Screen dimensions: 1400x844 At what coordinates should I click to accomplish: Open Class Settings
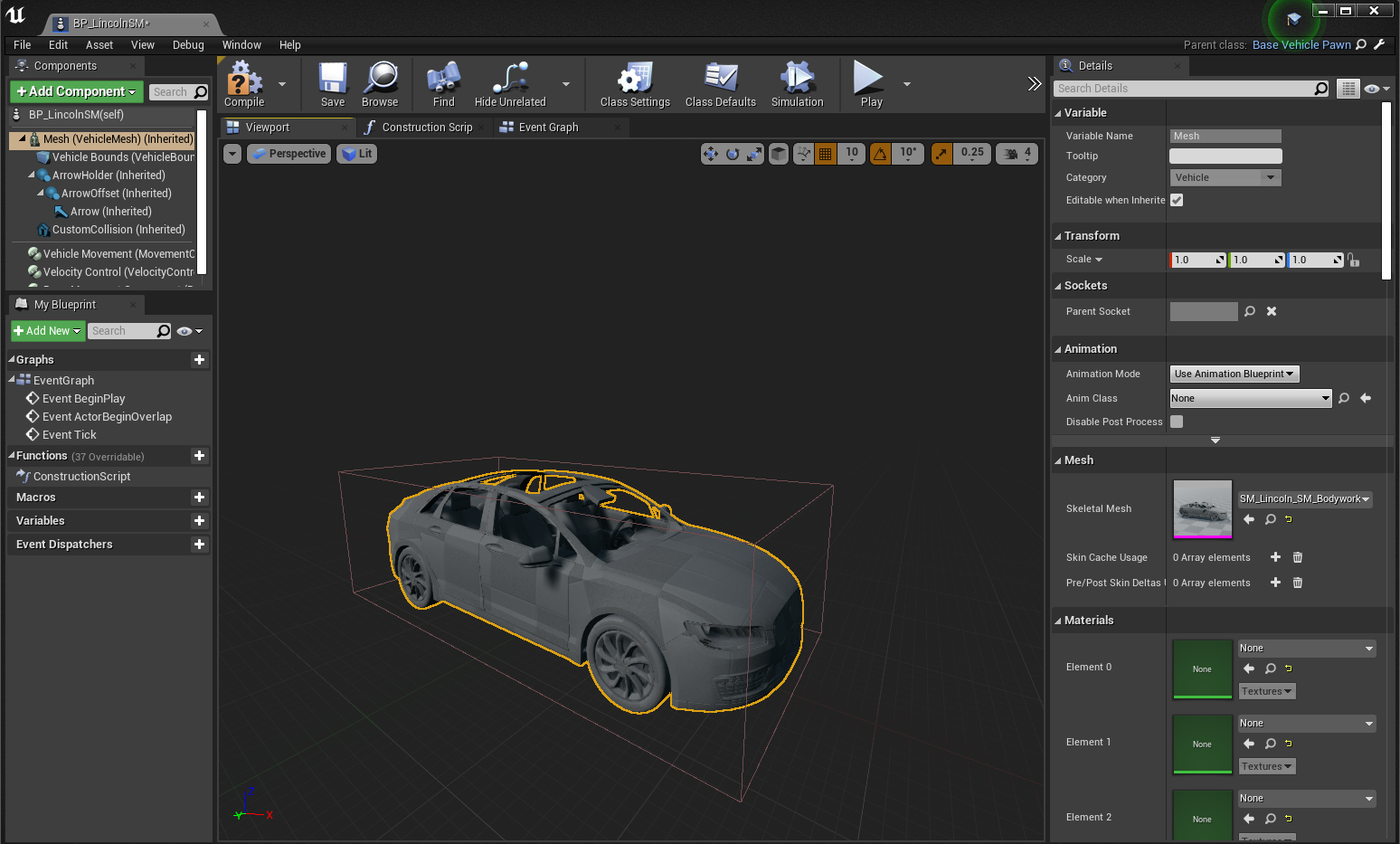634,84
